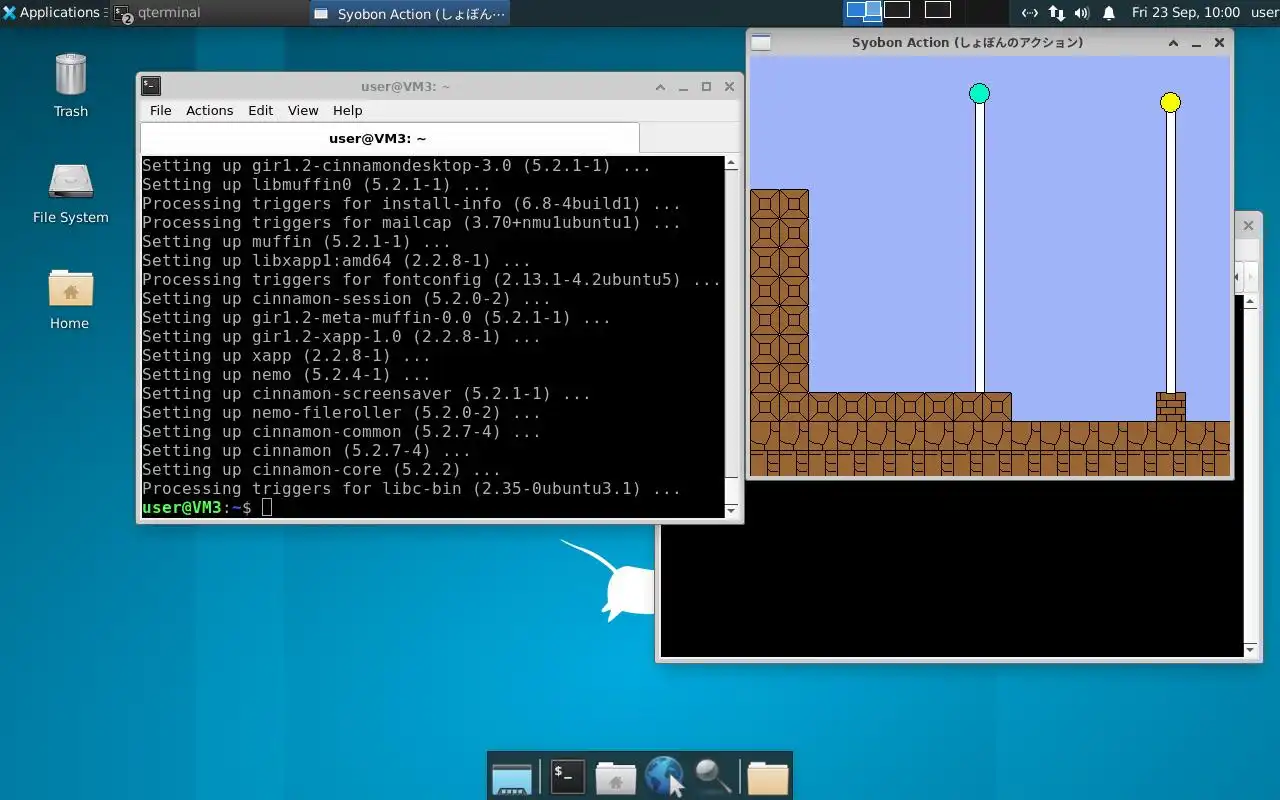Screen dimensions: 1280x800
Task: Click 'Processing triggers for fontconfig' line
Action: (431, 280)
